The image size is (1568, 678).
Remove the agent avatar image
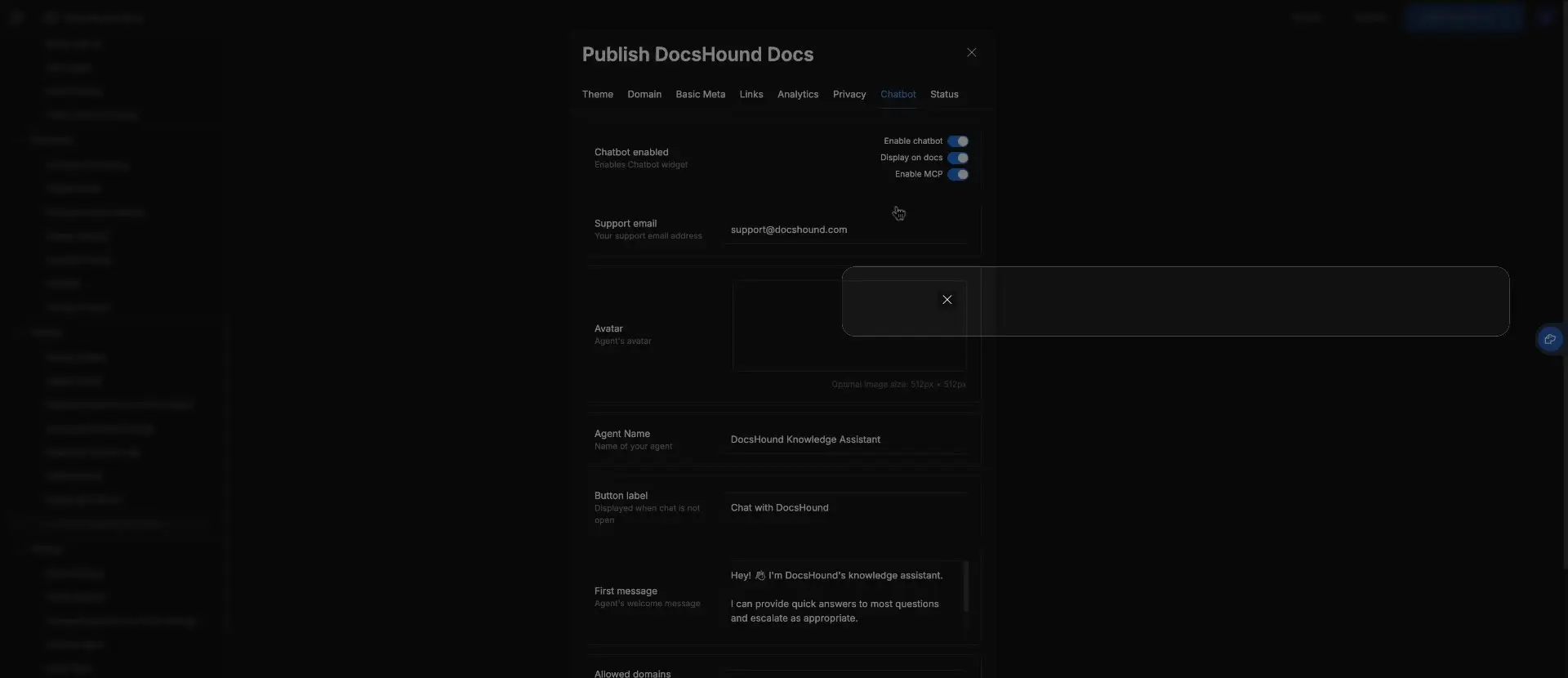(947, 300)
